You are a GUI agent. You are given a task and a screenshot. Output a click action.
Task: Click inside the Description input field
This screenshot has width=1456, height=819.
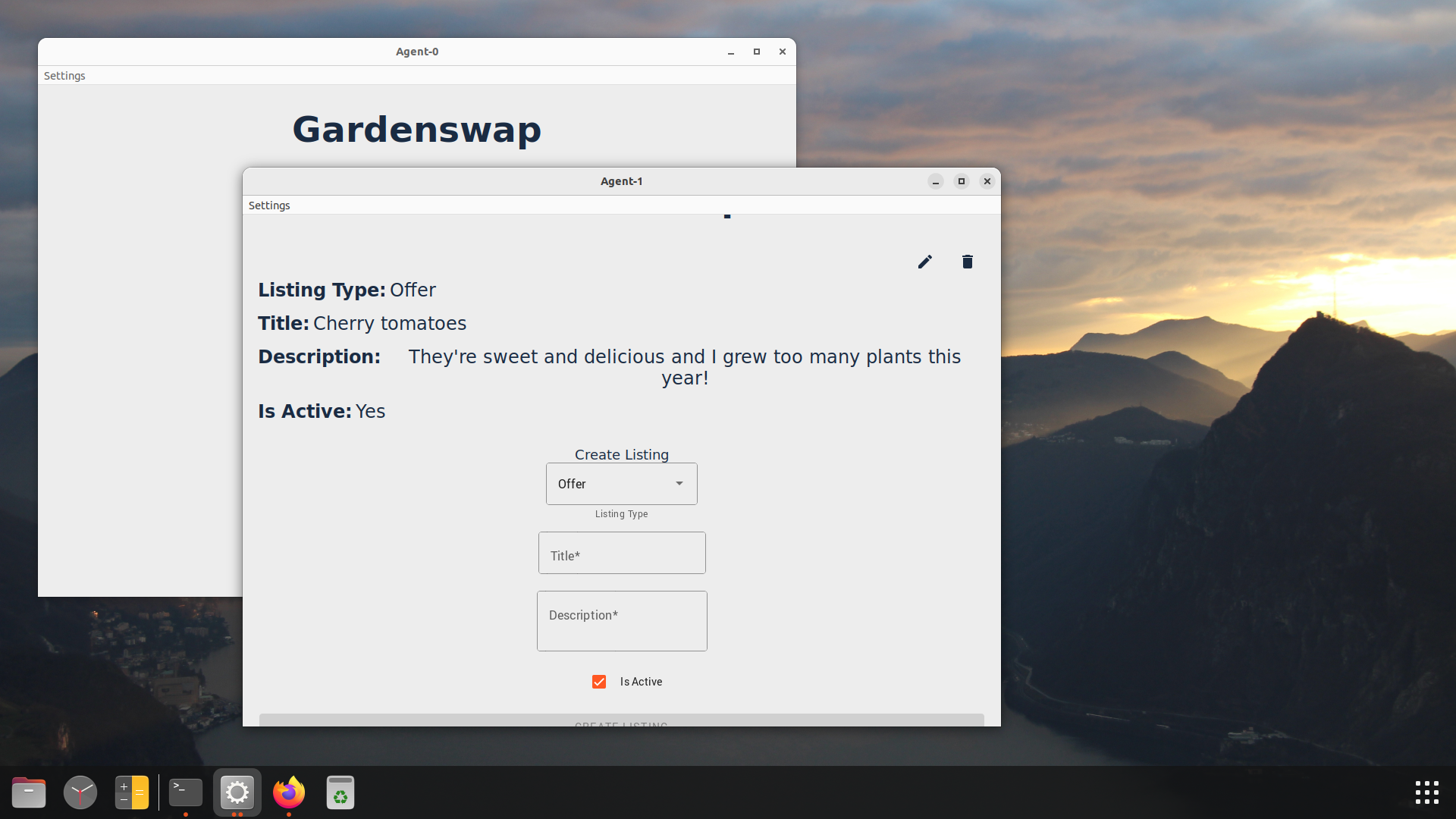[x=621, y=620]
